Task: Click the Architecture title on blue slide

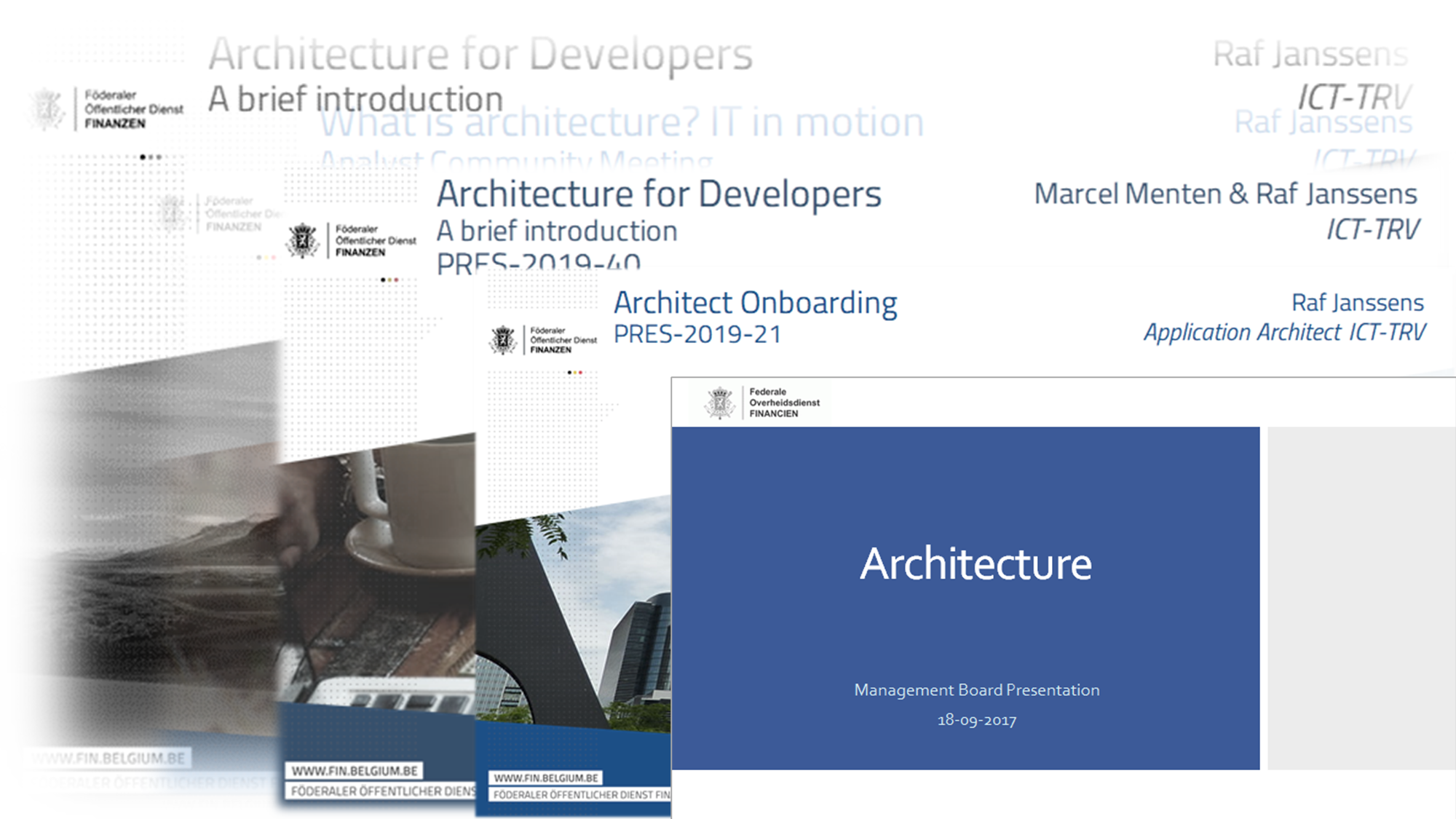Action: coord(976,561)
